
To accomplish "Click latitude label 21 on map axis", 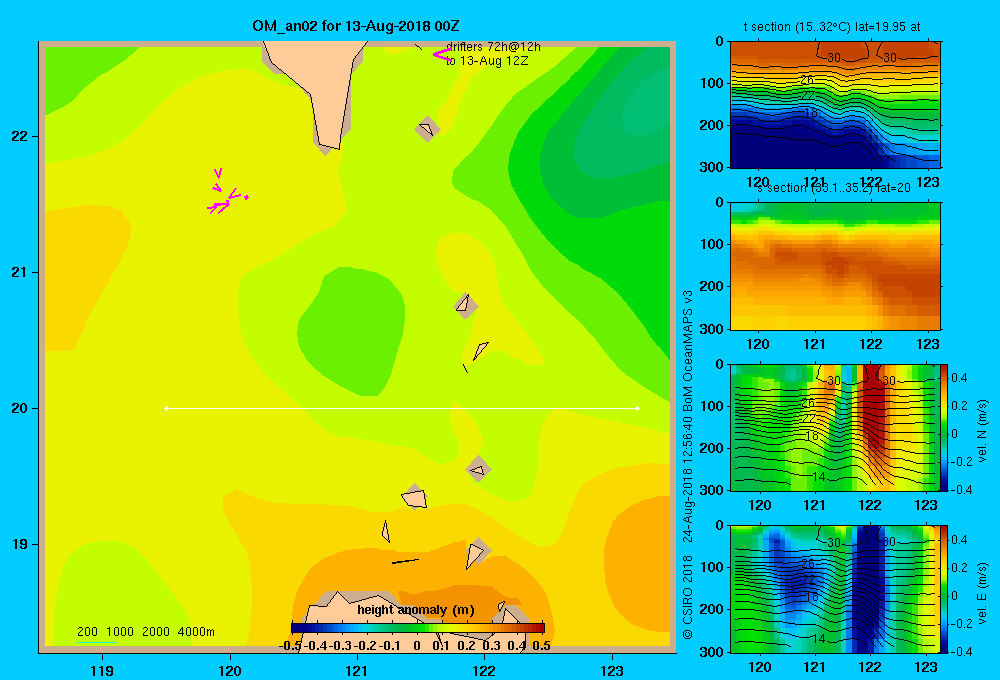I will (x=20, y=272).
